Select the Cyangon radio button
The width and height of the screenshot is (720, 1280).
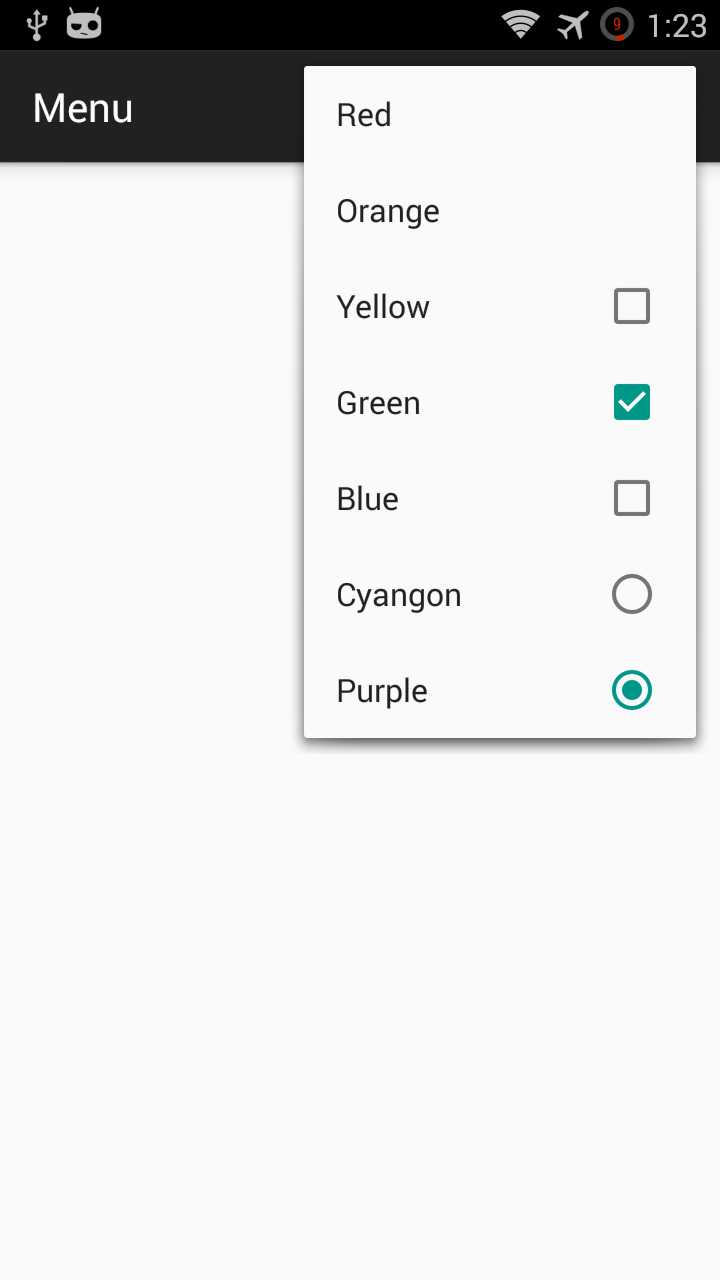pos(632,594)
